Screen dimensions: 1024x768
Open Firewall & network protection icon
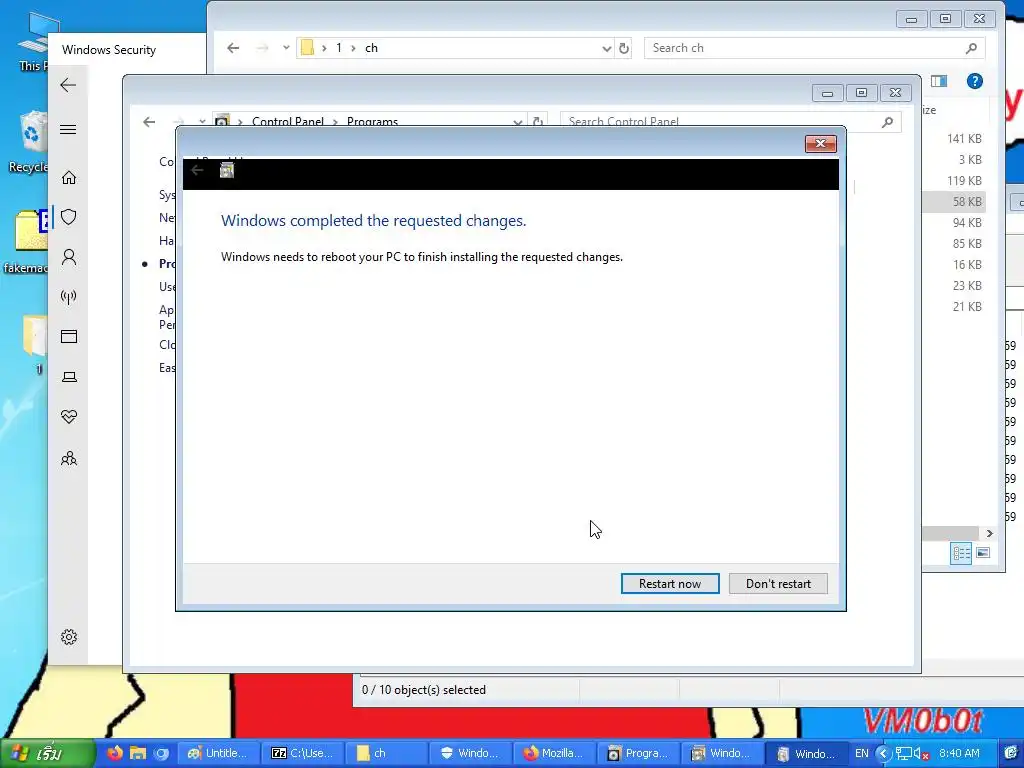click(69, 297)
